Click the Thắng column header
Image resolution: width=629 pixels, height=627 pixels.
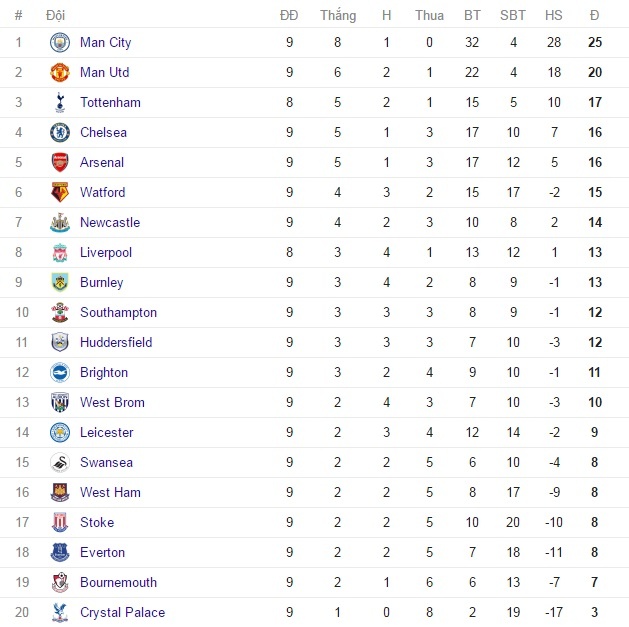pyautogui.click(x=338, y=15)
